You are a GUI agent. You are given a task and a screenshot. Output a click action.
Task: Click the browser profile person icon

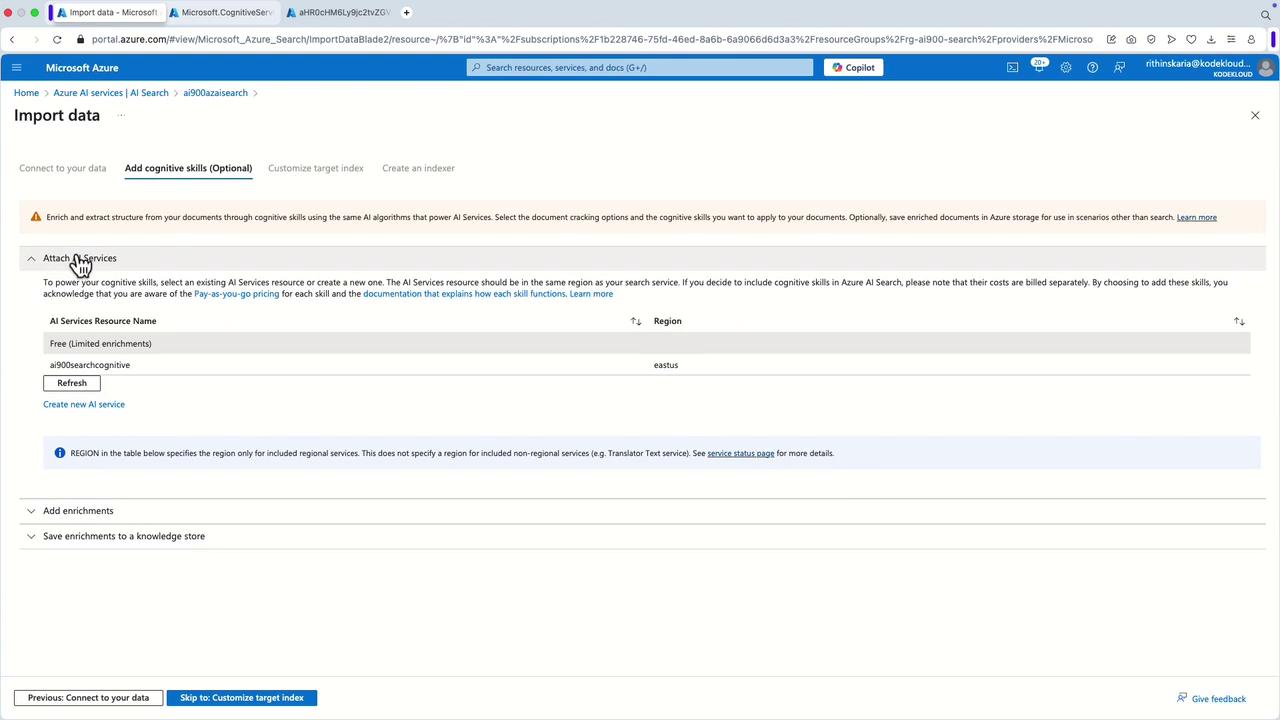1251,39
